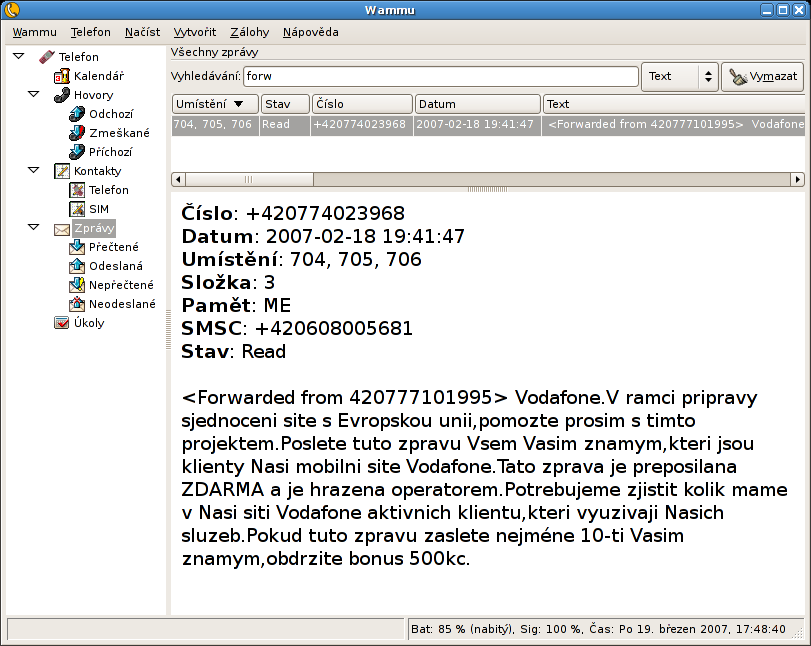Open the Telefon menu
This screenshot has width=811, height=646.
coord(91,32)
